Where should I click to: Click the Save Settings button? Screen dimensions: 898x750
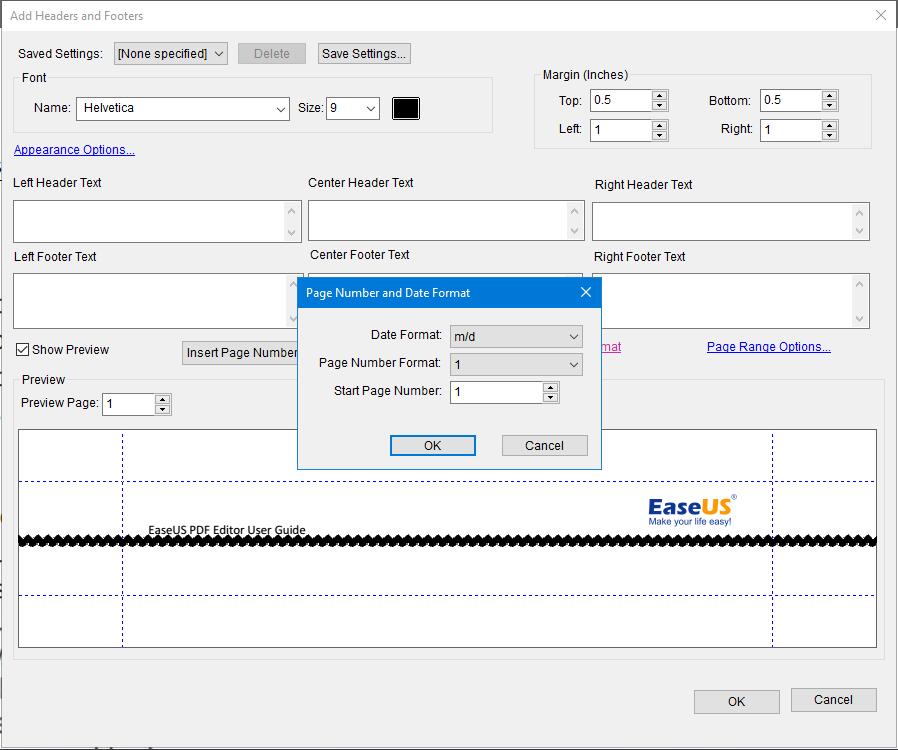pyautogui.click(x=363, y=53)
